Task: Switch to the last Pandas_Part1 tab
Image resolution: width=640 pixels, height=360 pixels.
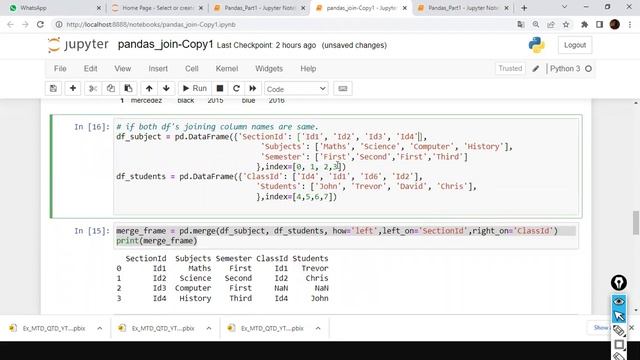Action: (x=463, y=8)
